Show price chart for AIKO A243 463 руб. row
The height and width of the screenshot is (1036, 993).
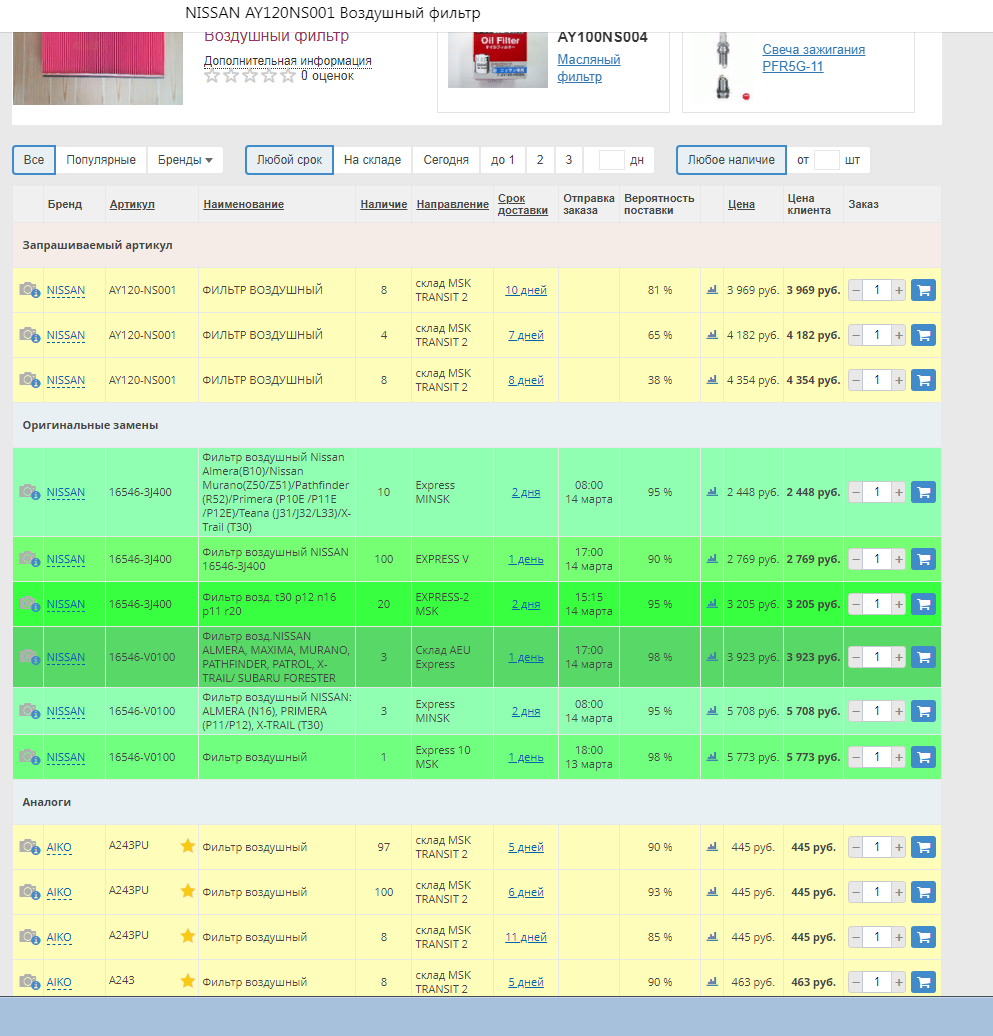coord(712,982)
